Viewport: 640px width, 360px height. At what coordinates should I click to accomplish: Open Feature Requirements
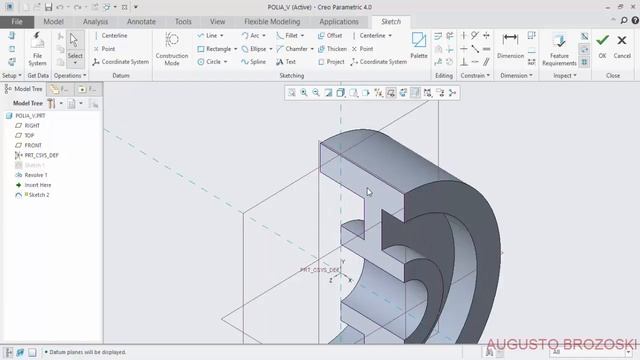coord(559,49)
